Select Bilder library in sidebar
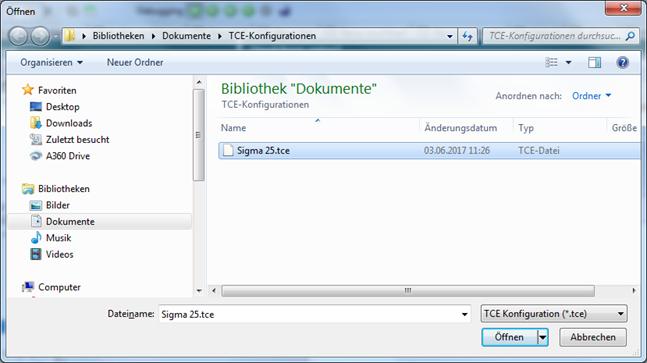Screen dimensions: 647x363 [x=58, y=205]
